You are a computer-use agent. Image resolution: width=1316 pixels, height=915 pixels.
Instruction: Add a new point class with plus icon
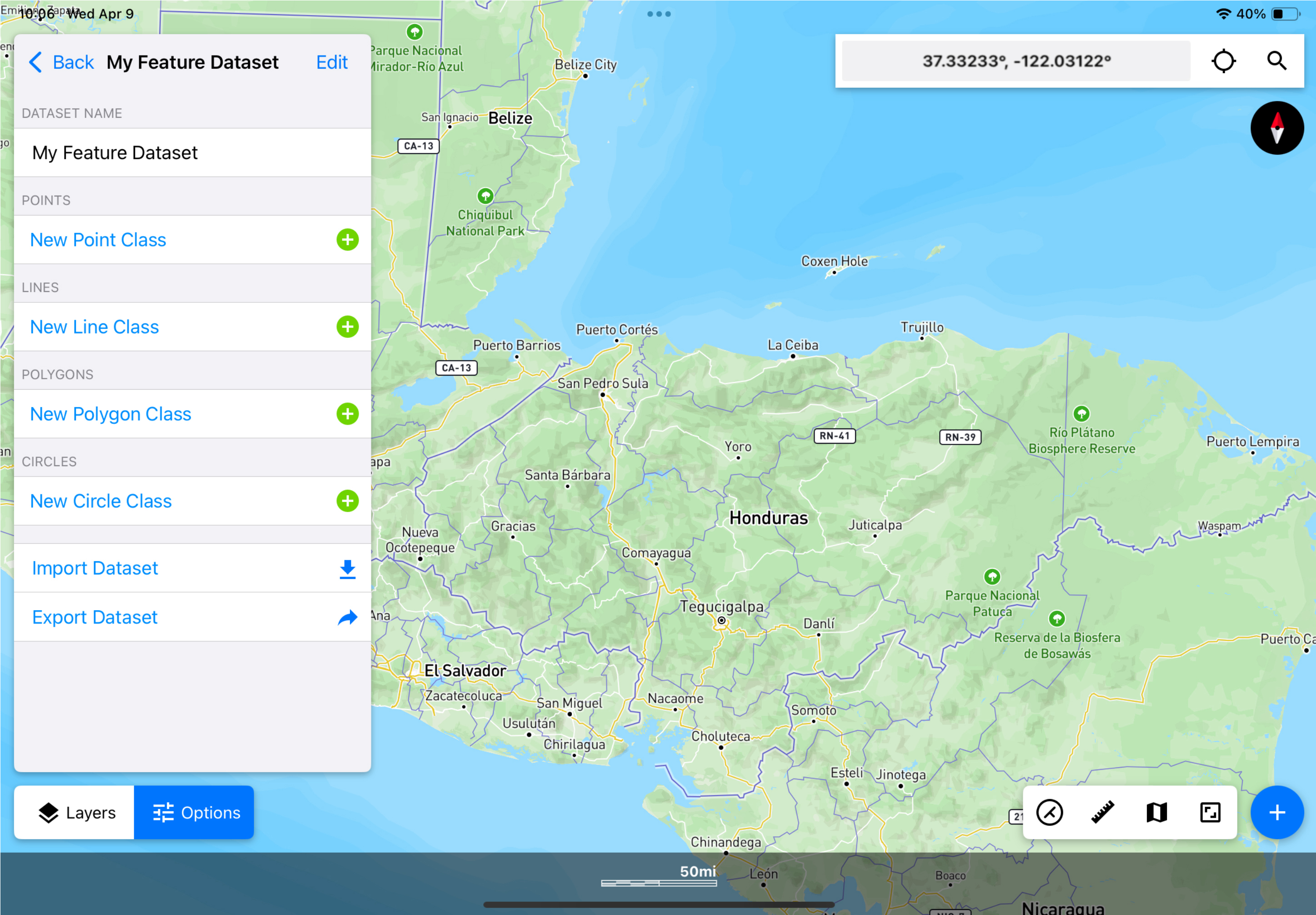coord(347,240)
